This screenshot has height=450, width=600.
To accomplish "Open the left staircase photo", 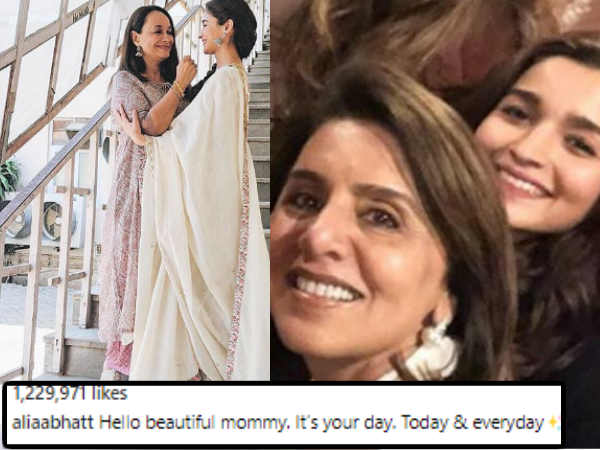I will tap(135, 190).
